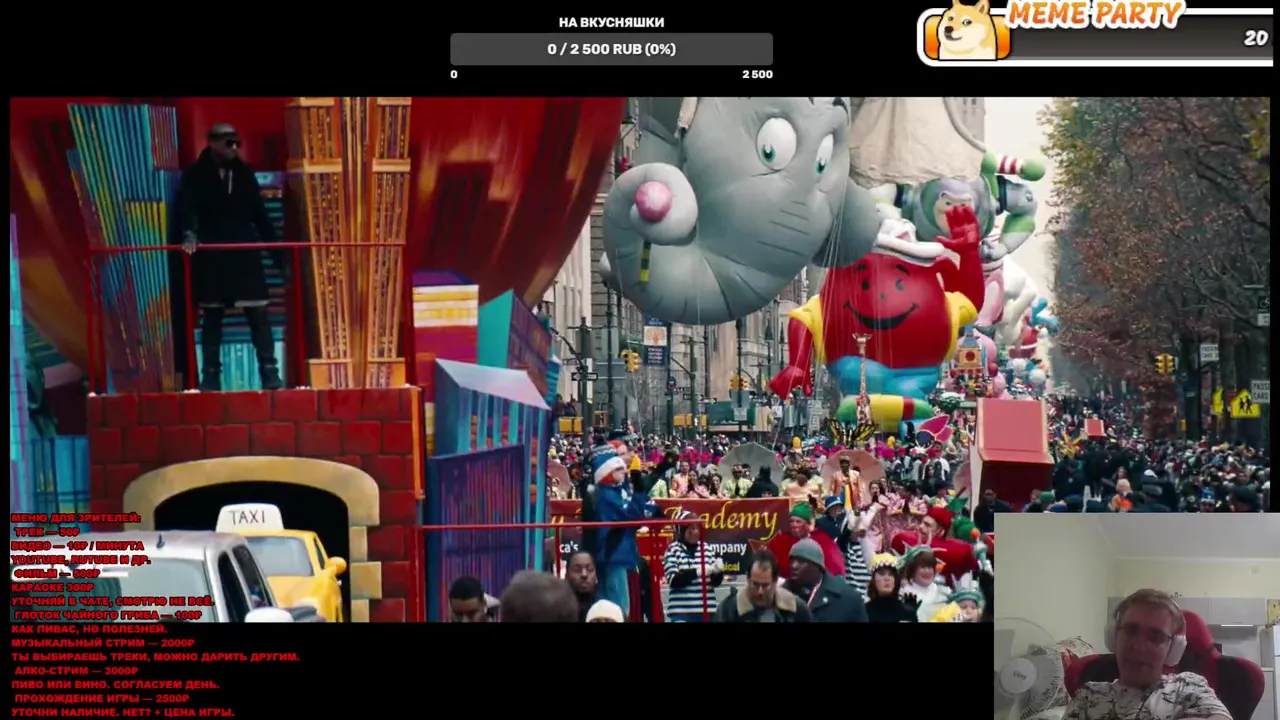Click the goal maximum label 2 500

757,74
